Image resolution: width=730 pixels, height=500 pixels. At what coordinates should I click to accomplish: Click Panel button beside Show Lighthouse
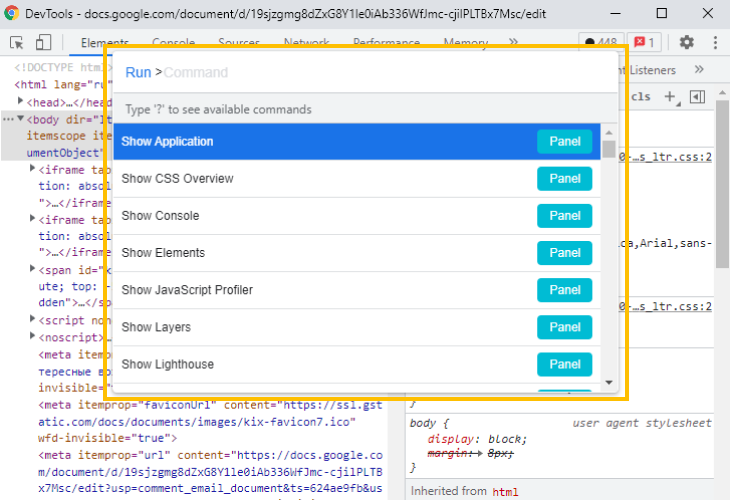[564, 364]
